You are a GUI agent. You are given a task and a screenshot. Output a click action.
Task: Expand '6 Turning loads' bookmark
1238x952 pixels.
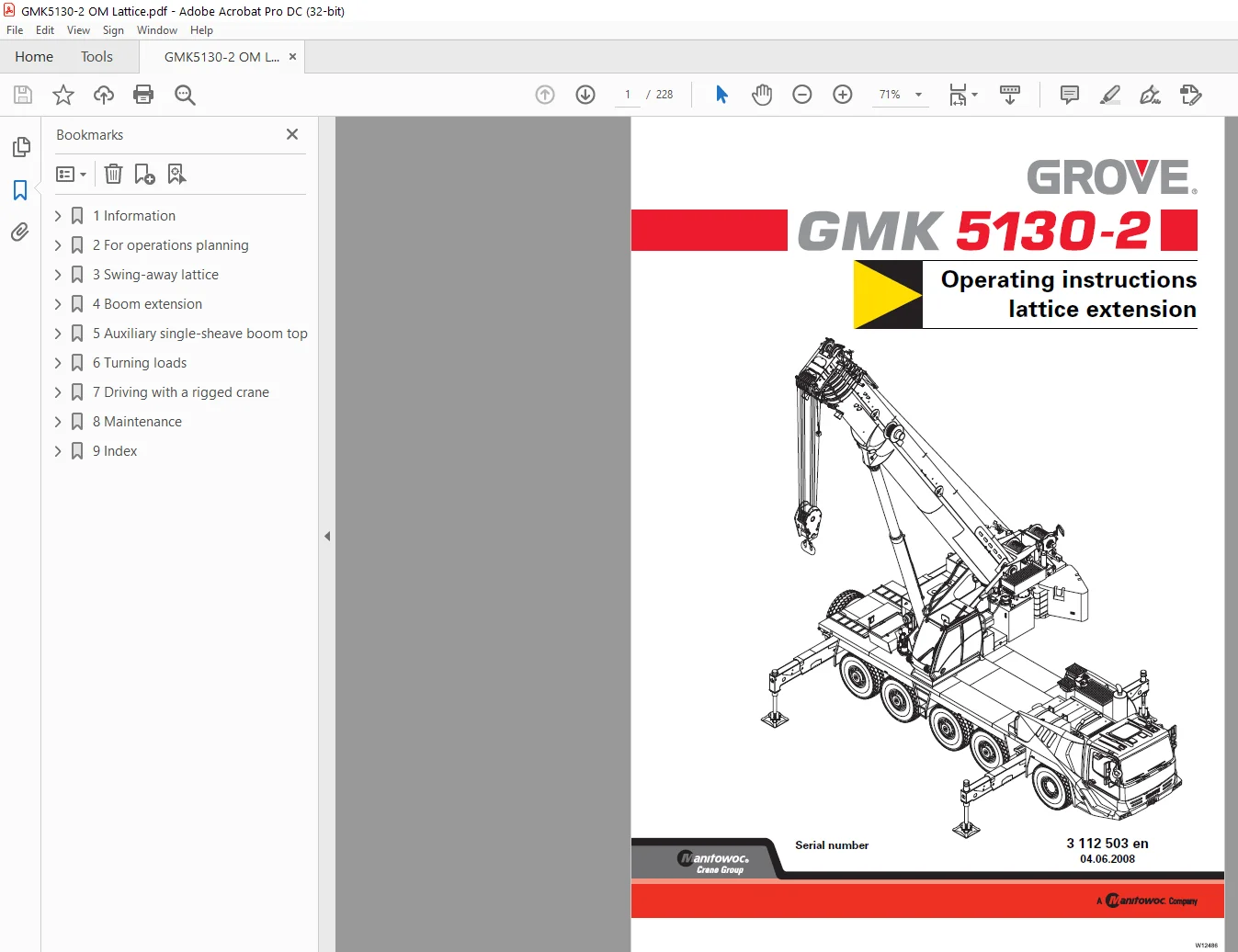[x=58, y=363]
